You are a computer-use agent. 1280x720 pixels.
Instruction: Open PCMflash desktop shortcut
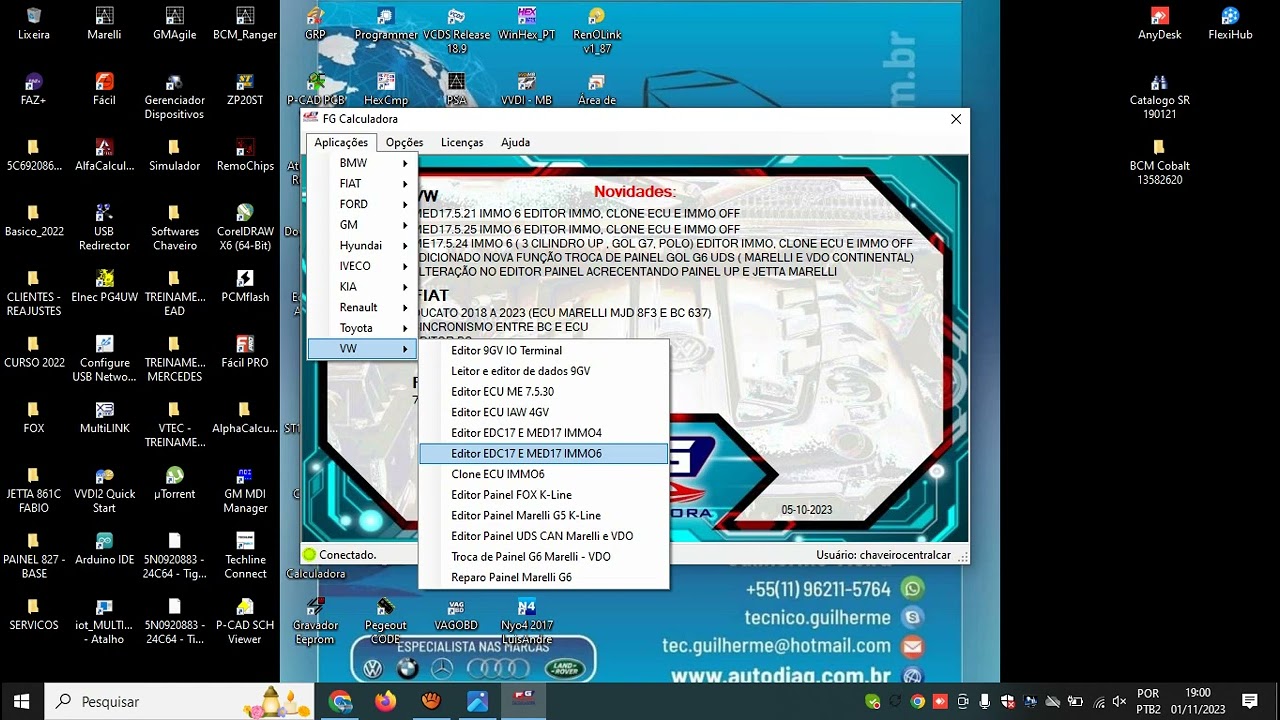[x=245, y=286]
